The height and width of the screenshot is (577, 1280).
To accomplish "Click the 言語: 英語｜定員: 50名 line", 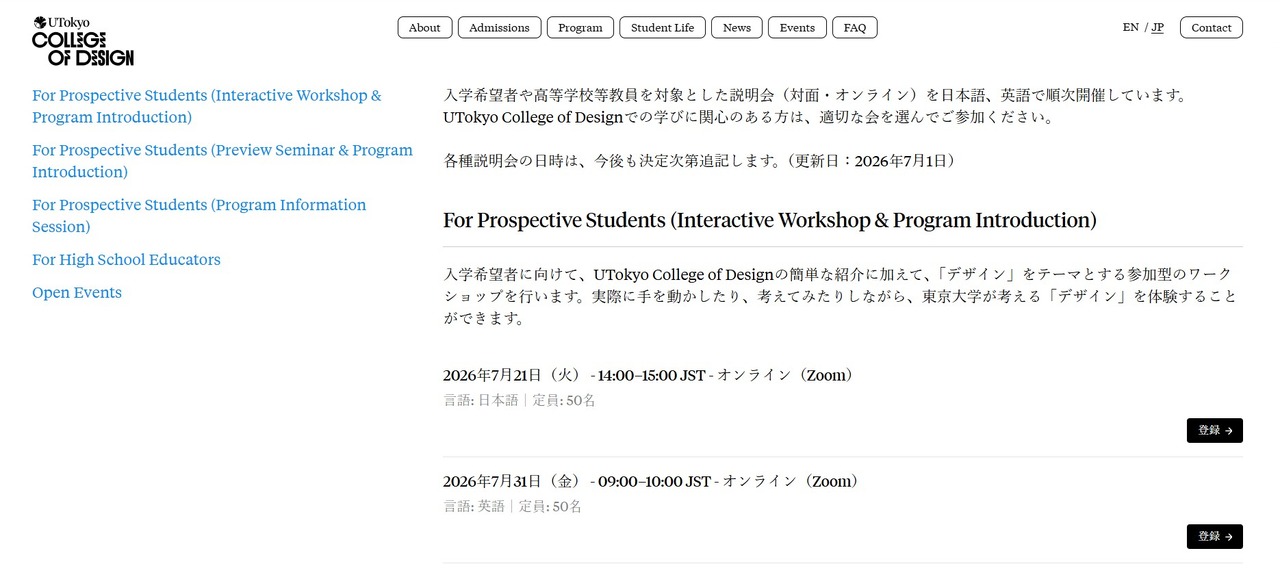I will click(x=512, y=506).
